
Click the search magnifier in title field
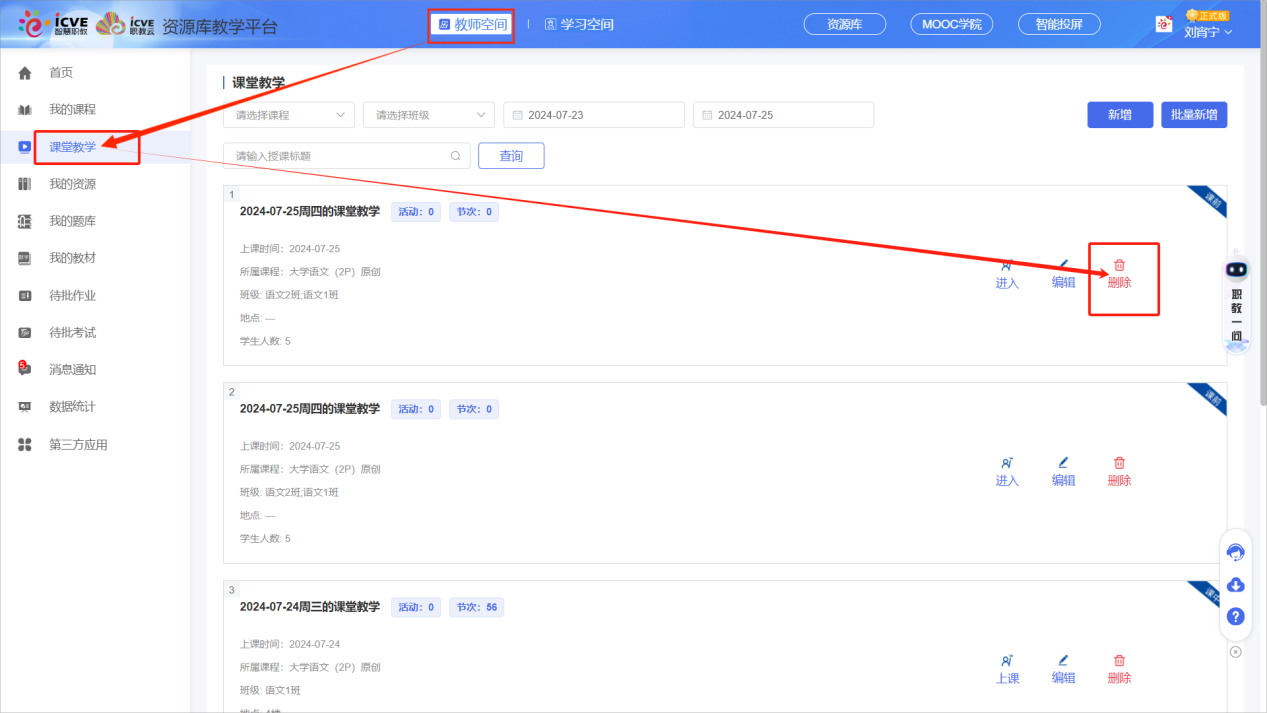pyautogui.click(x=455, y=156)
